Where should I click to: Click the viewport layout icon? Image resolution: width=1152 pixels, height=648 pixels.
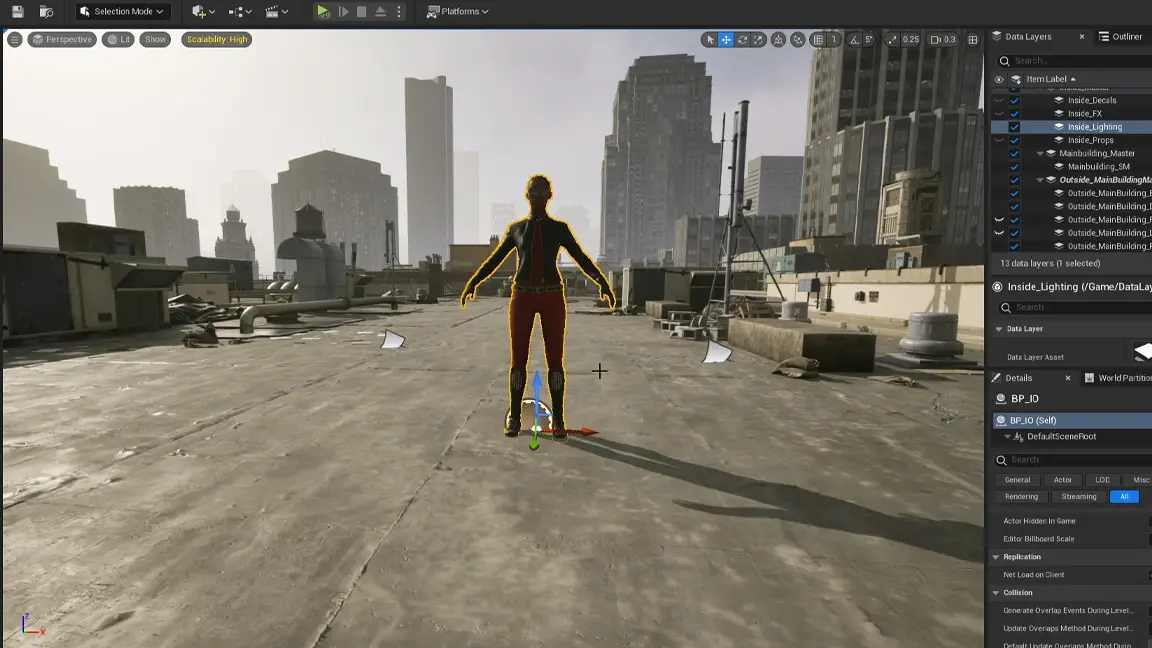click(x=972, y=40)
